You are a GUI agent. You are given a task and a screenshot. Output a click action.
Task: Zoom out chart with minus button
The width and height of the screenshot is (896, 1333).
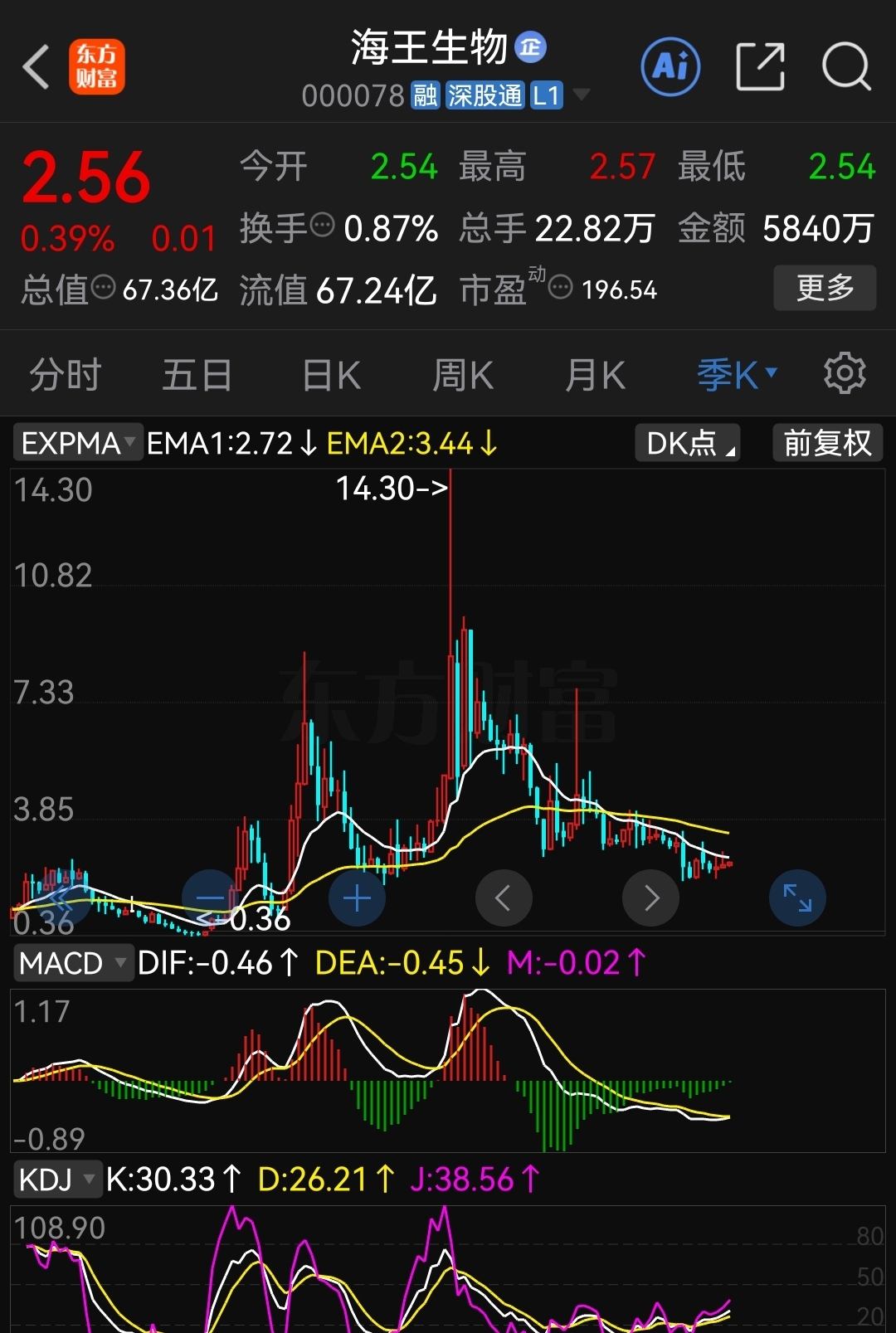(x=210, y=898)
